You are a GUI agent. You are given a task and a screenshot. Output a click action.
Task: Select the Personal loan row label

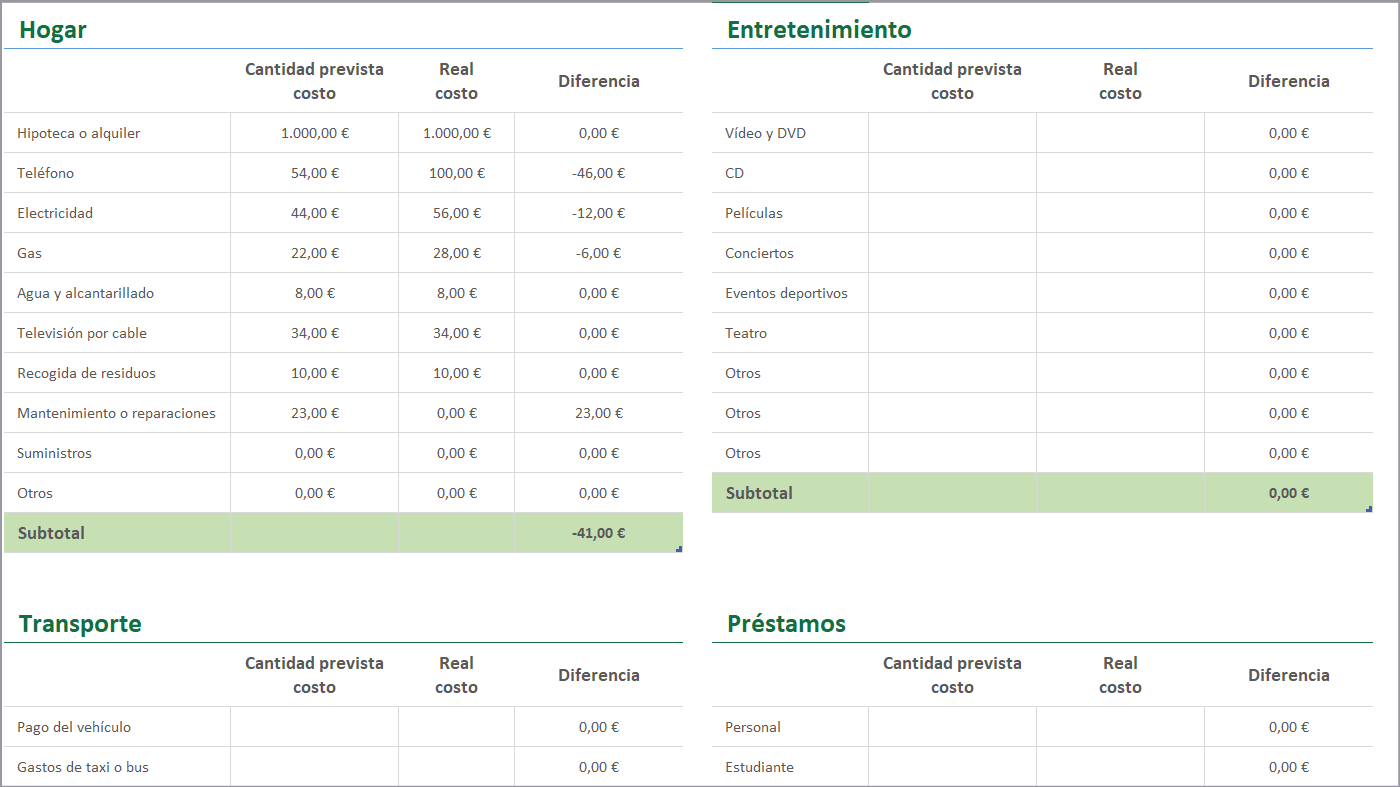click(x=753, y=727)
